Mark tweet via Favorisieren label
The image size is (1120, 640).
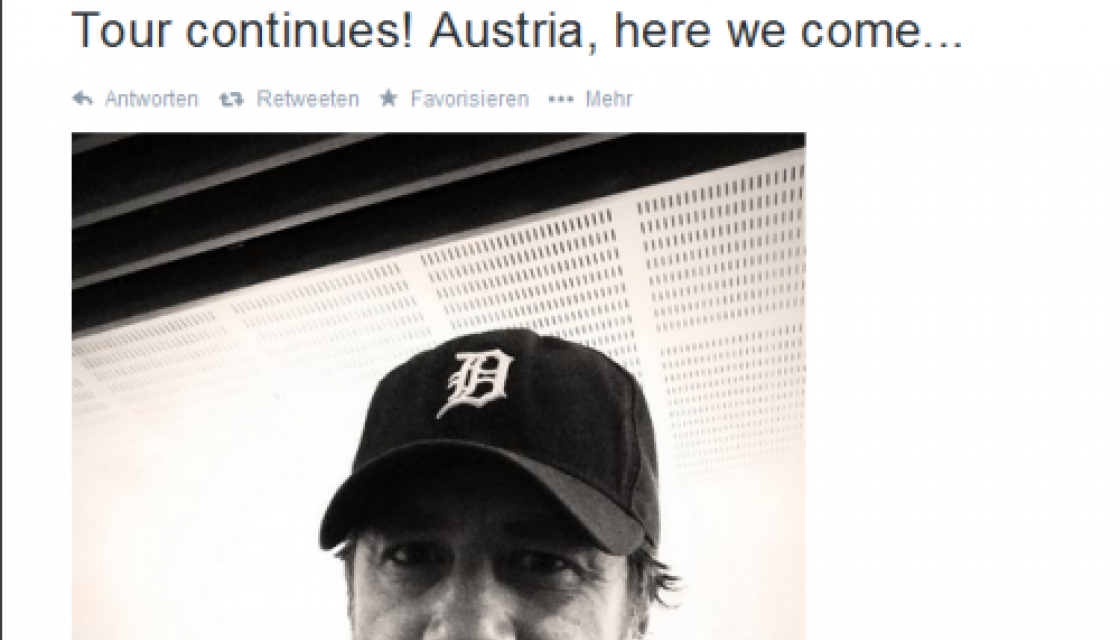point(469,99)
